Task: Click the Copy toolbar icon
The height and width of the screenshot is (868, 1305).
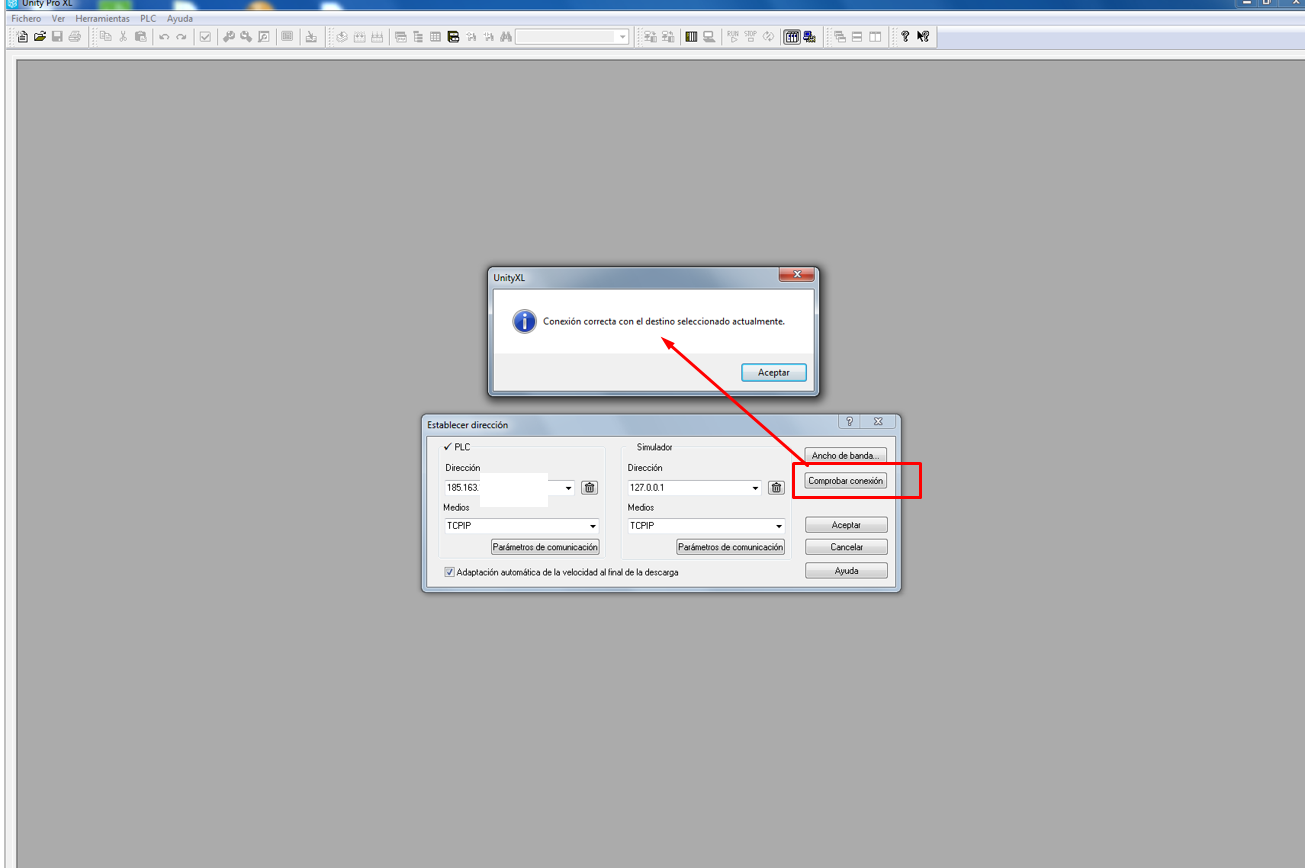Action: coord(105,37)
